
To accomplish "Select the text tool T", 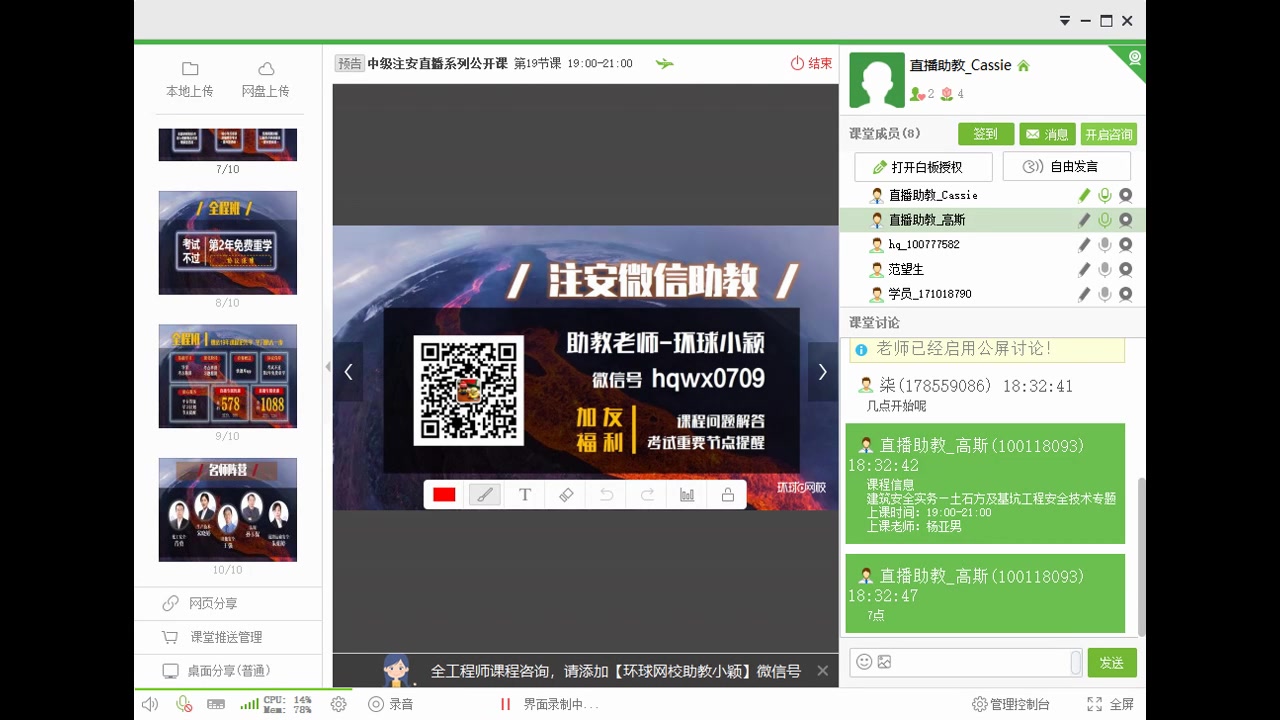I will tap(525, 495).
